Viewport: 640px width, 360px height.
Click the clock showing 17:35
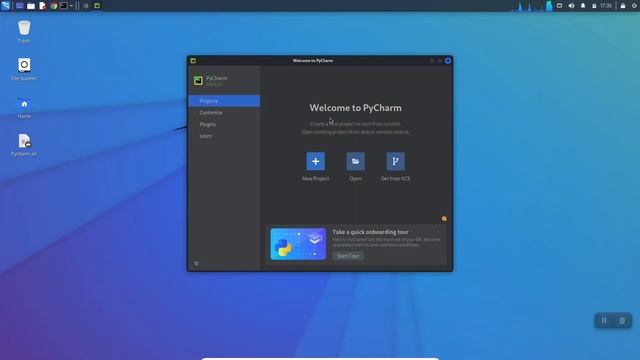(606, 6)
